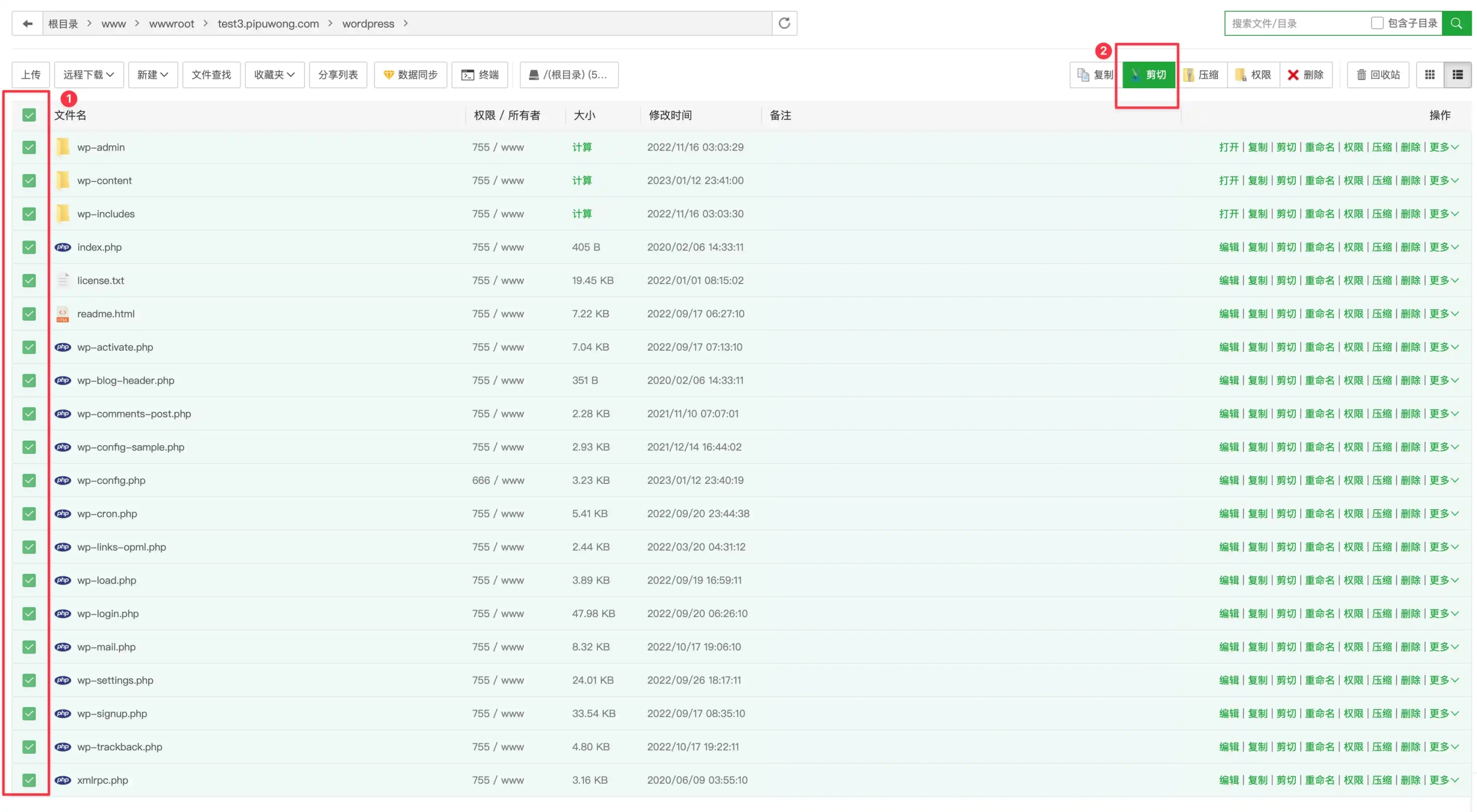This screenshot has height=812, width=1477.
Task: Open the recycle bin
Action: pyautogui.click(x=1378, y=75)
